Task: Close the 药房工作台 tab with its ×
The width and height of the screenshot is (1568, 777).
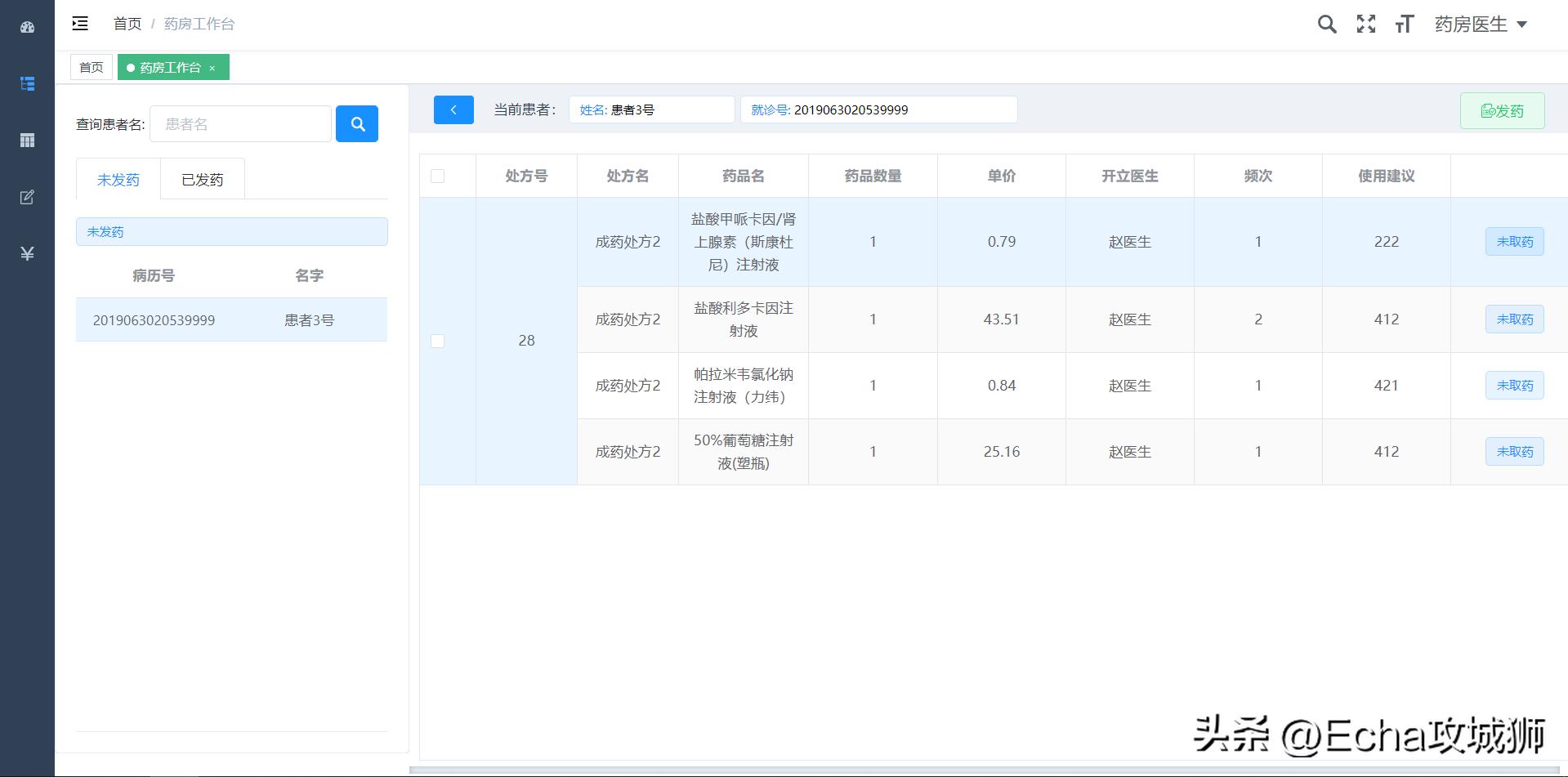Action: (x=213, y=67)
